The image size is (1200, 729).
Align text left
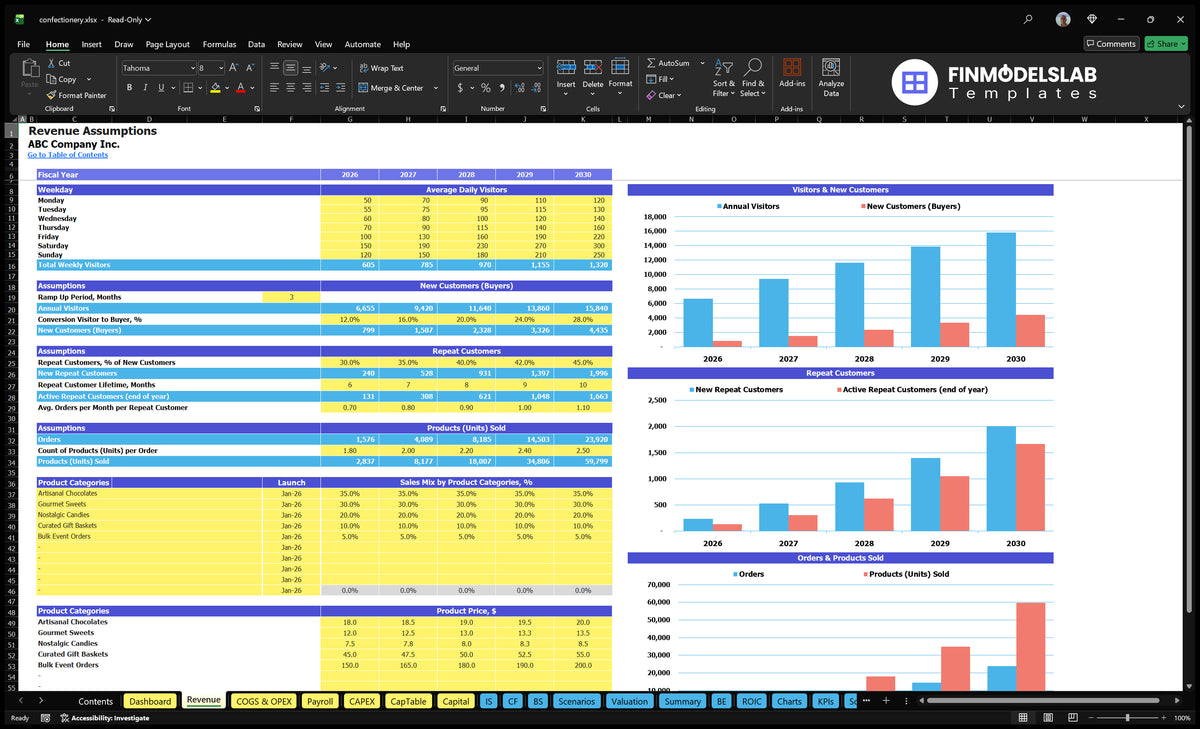[x=274, y=88]
